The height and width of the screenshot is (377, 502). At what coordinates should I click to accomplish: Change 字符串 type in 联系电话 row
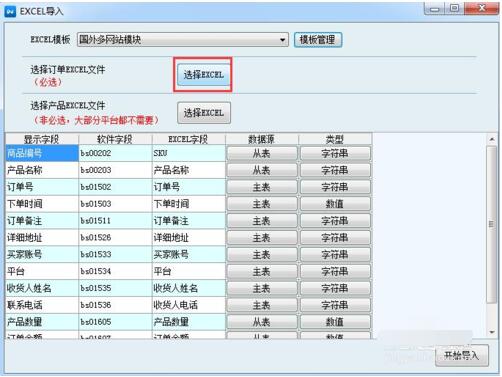coord(335,305)
